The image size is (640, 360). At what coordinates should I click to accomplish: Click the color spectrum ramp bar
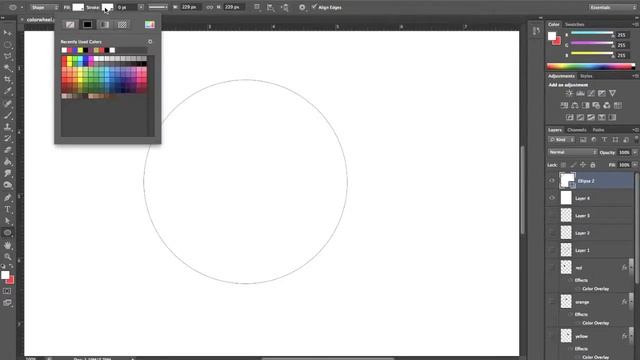591,67
